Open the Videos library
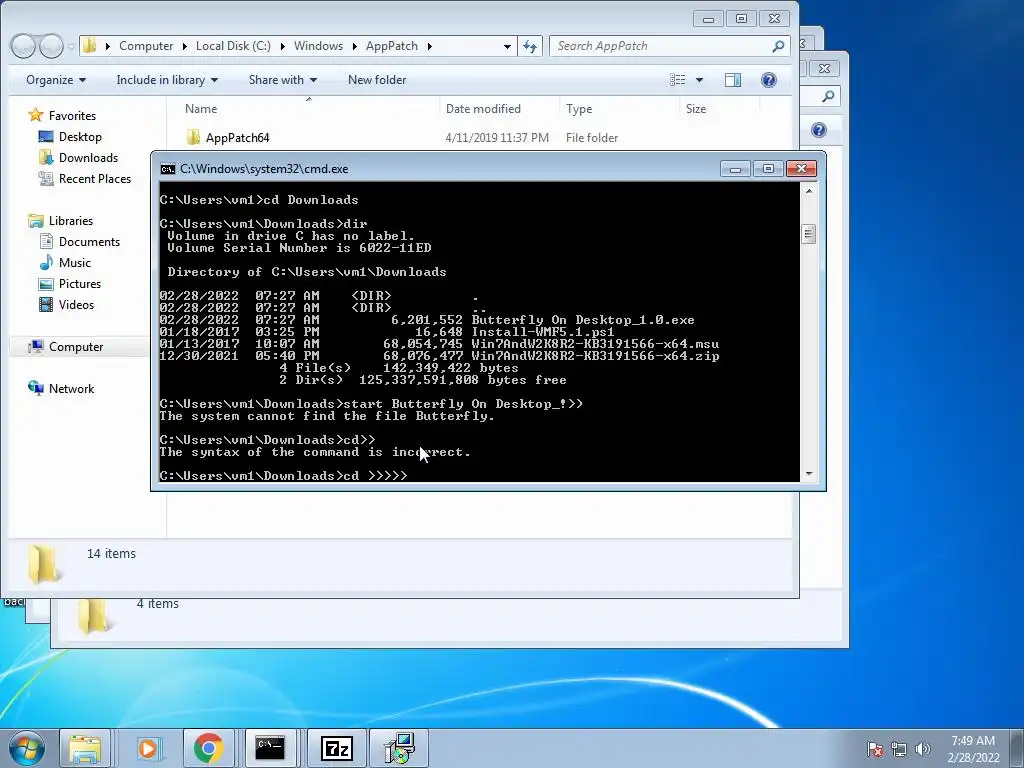The width and height of the screenshot is (1024, 768). [x=76, y=304]
